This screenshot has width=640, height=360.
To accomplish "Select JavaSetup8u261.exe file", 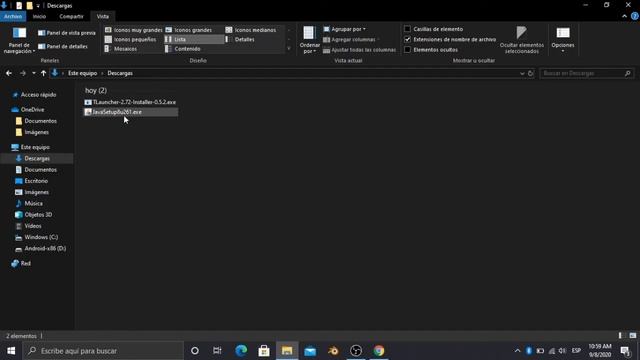I will coord(131,112).
